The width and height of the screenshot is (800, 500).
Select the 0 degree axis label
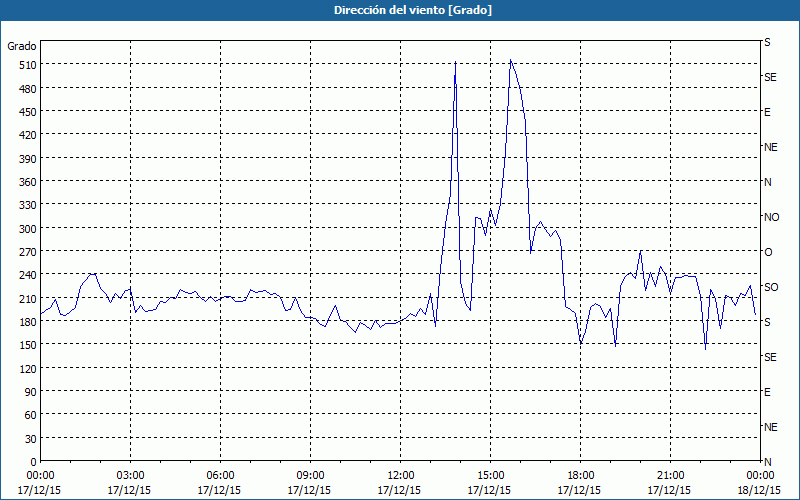(x=34, y=462)
